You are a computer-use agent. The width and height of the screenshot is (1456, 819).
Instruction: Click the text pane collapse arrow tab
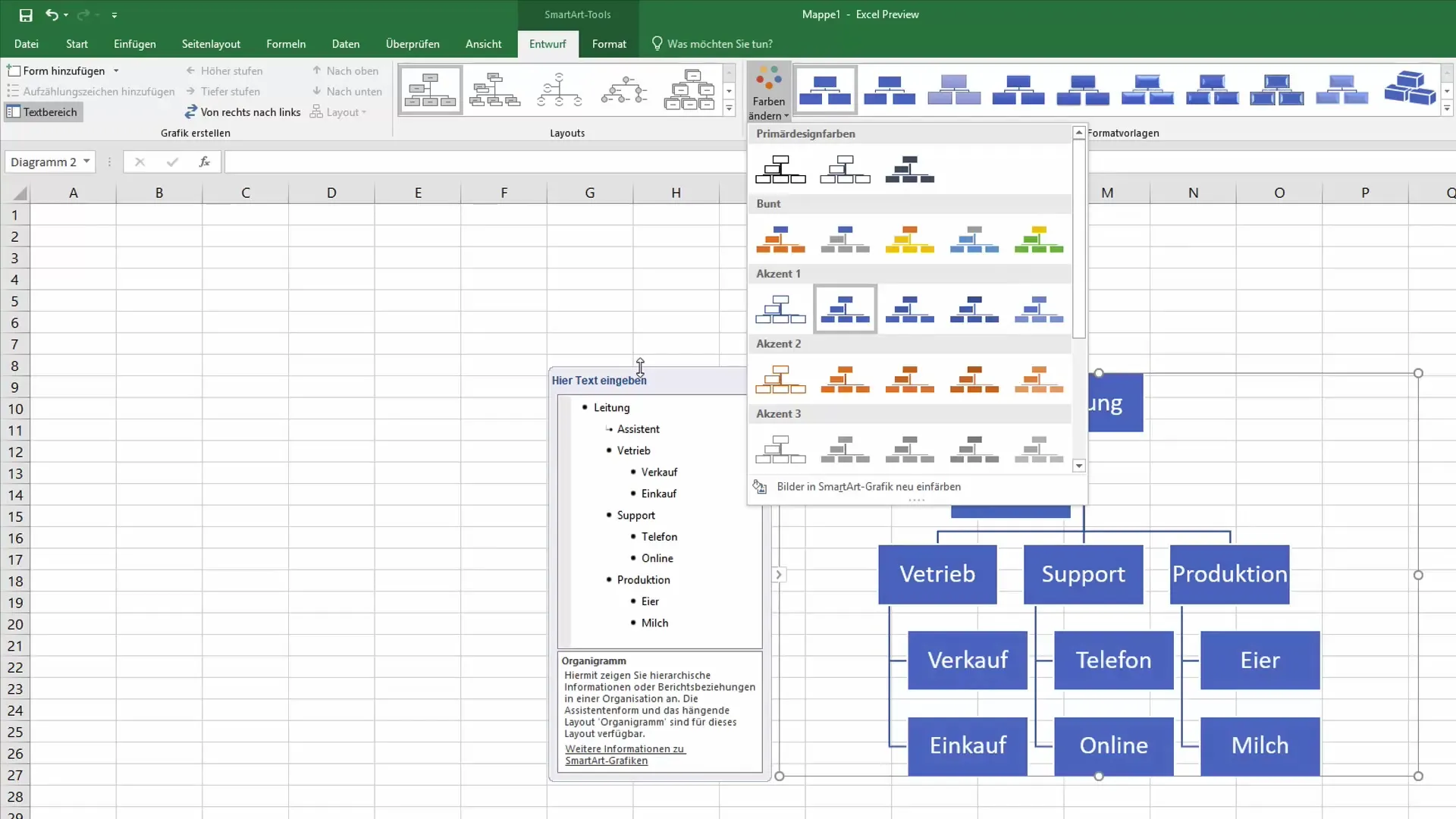[778, 575]
